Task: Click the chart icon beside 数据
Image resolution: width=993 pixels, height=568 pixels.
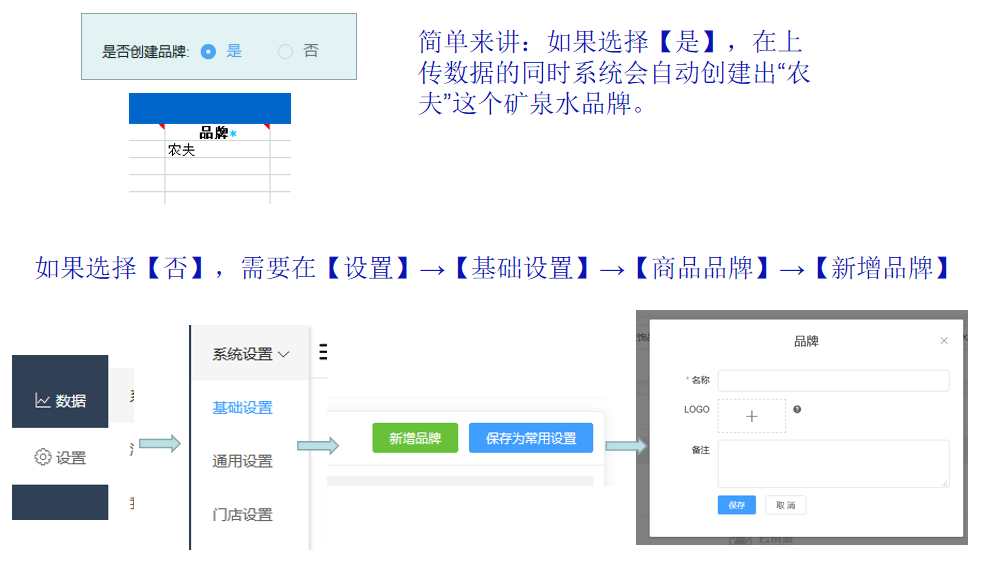Action: [x=42, y=400]
